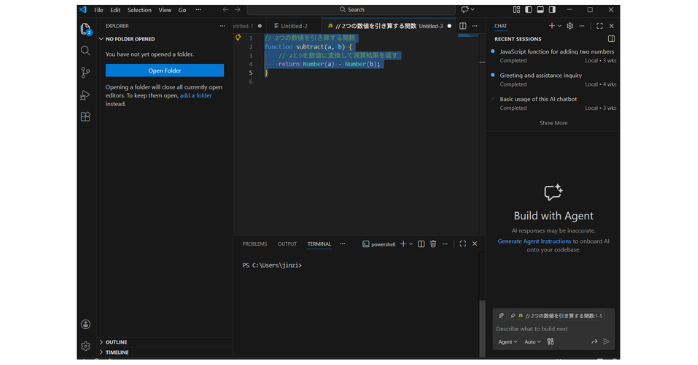Collapse the No Folder Opened section
This screenshot has height=365, width=698.
pyautogui.click(x=165, y=39)
